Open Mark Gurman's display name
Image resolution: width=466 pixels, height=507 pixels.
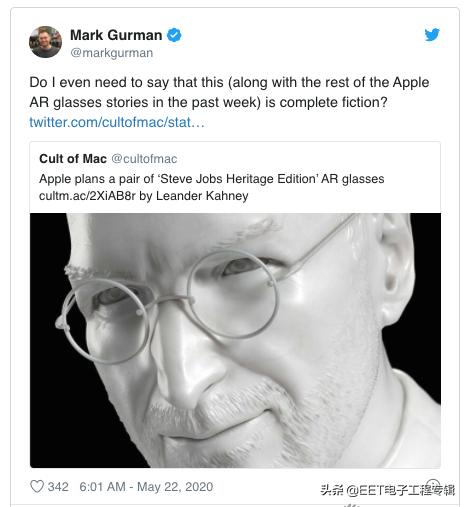[116, 35]
